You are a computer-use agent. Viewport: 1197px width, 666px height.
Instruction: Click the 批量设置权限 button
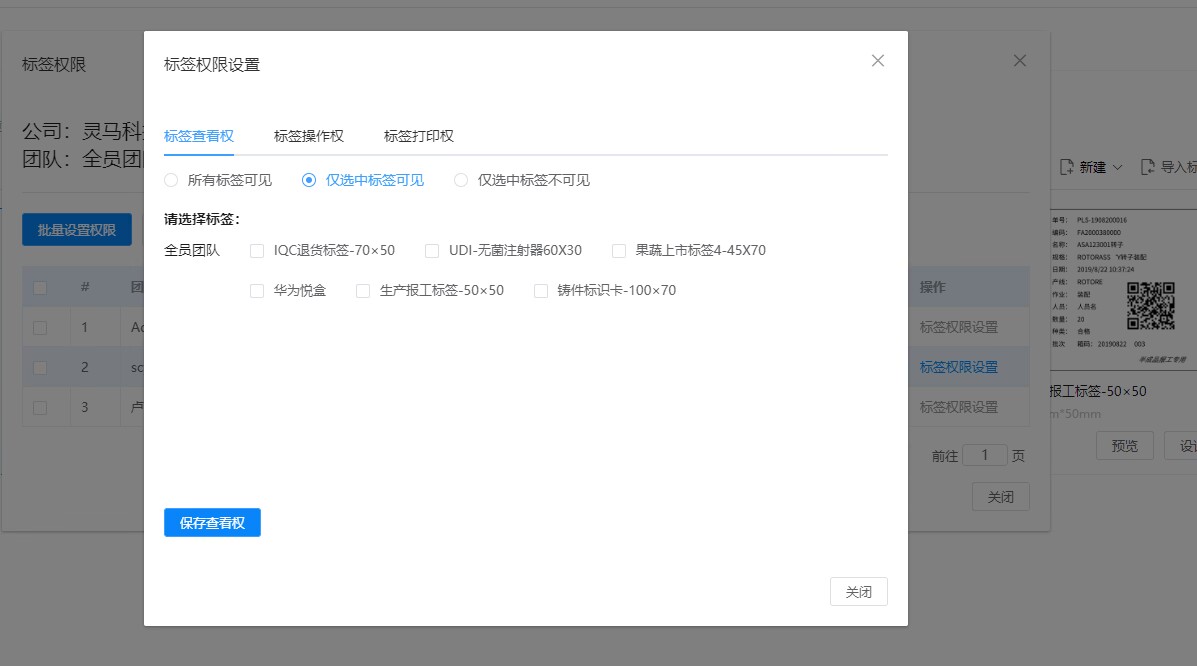[x=77, y=230]
